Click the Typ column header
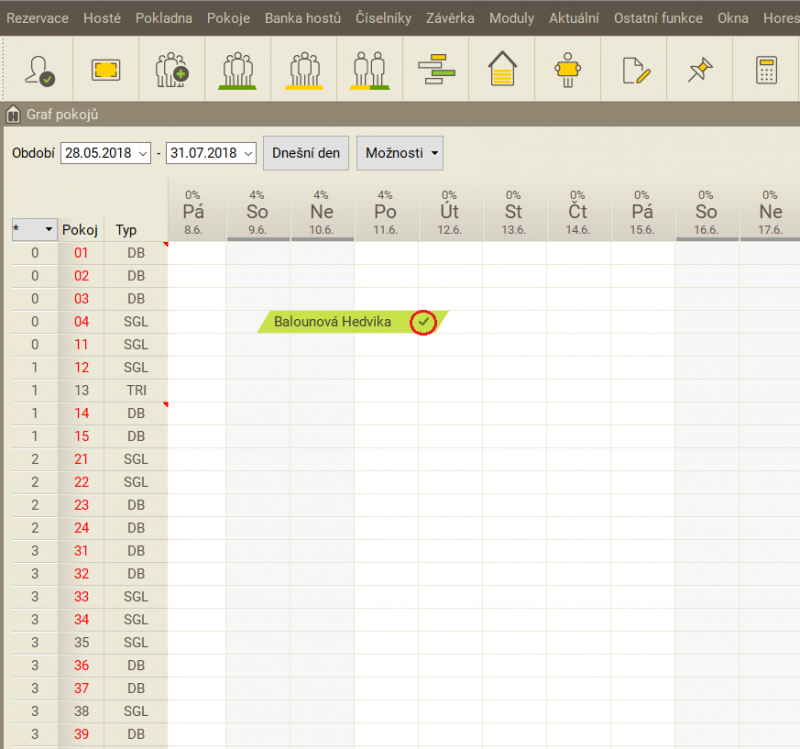Viewport: 800px width, 749px height. click(126, 230)
